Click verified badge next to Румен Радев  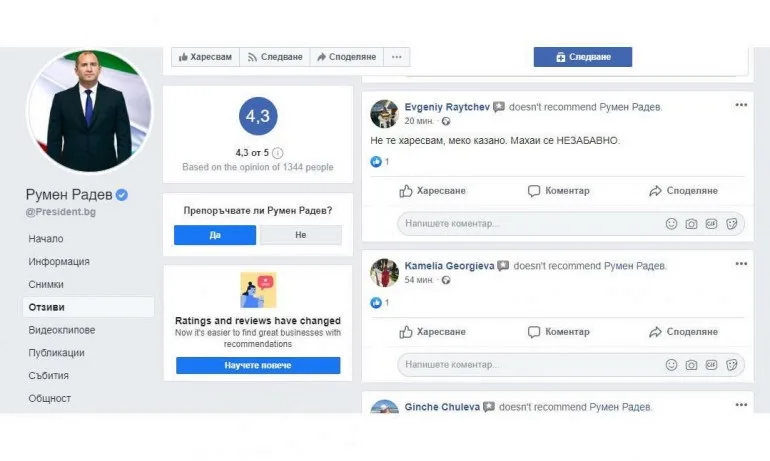tap(122, 195)
